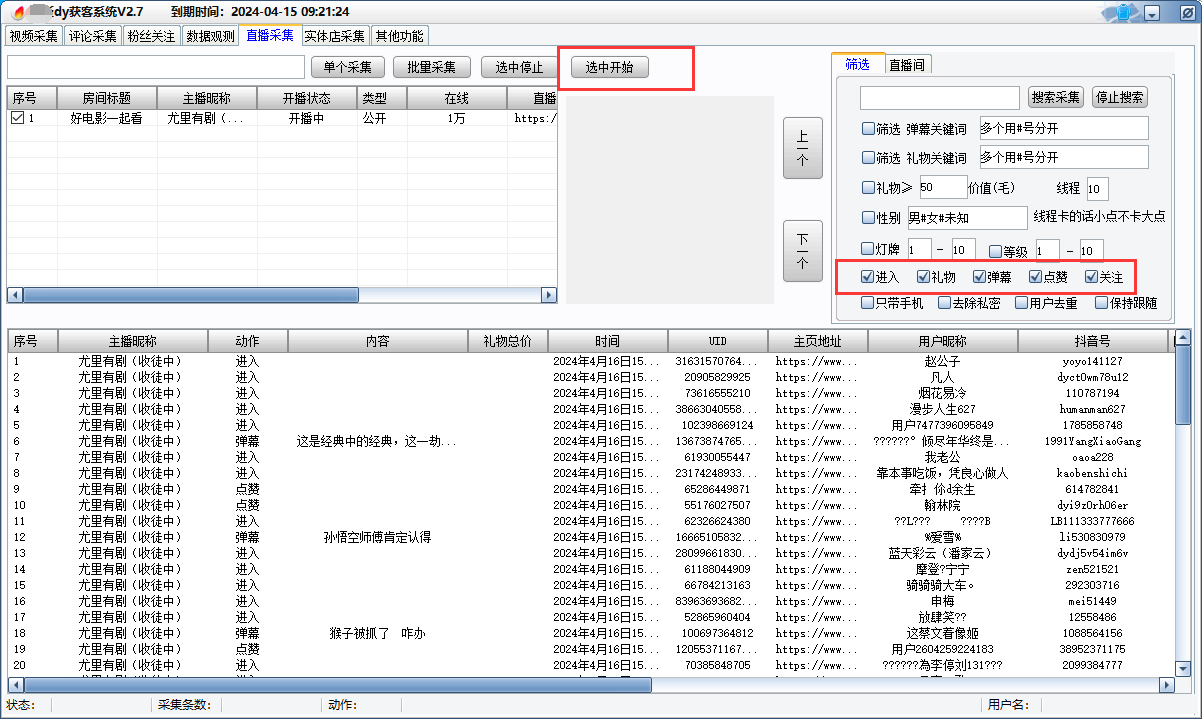
Task: Click the records table scroll-right arrow
Action: [x=1166, y=685]
